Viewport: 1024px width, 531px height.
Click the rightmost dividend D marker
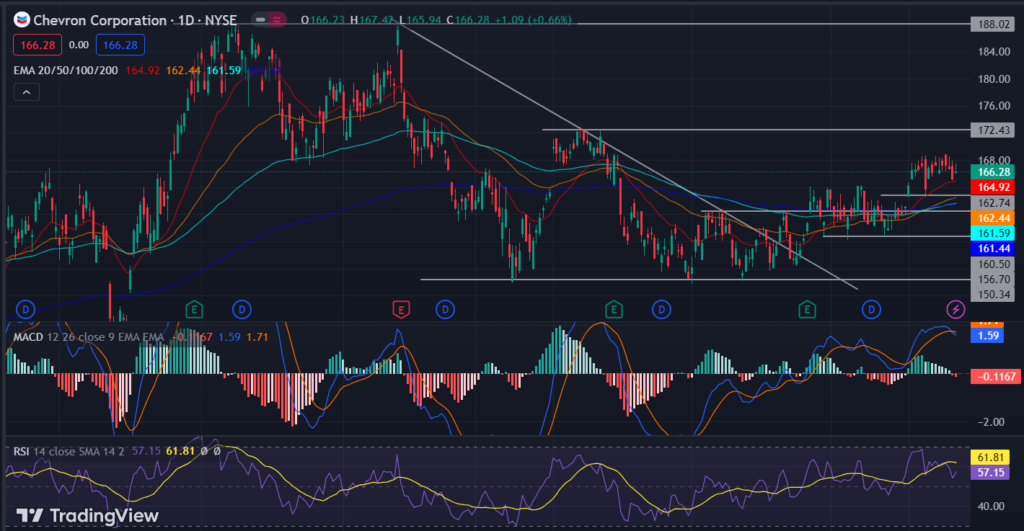[x=871, y=309]
